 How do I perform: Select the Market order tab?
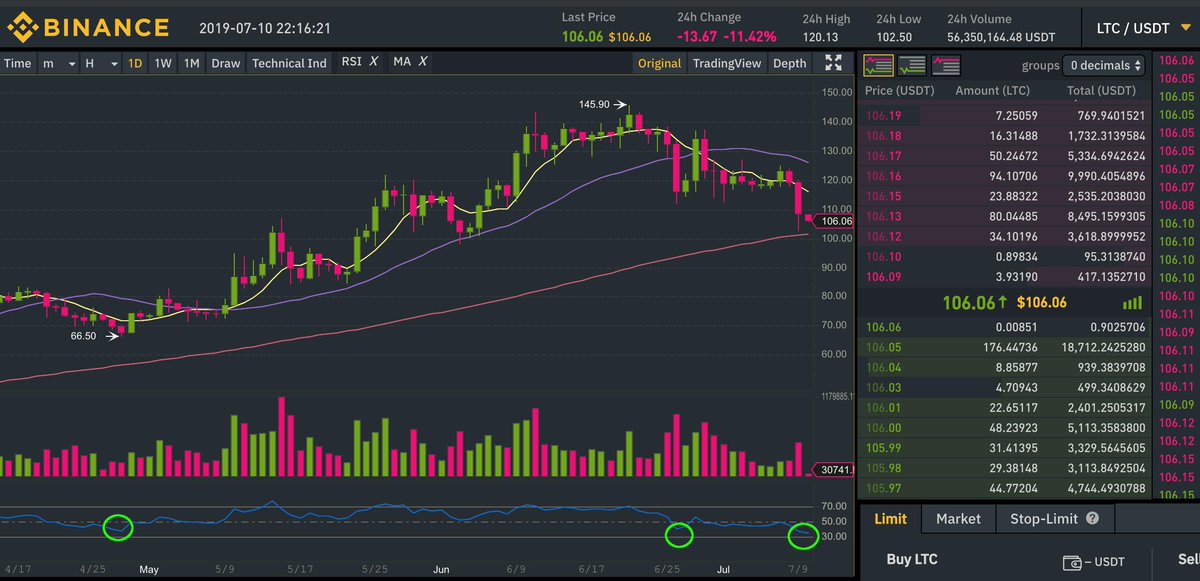(x=958, y=519)
